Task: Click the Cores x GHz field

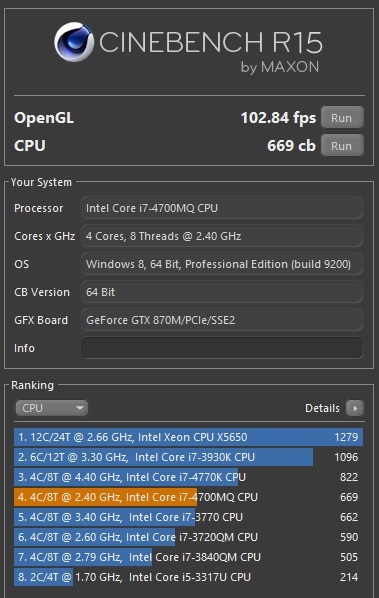Action: 222,236
